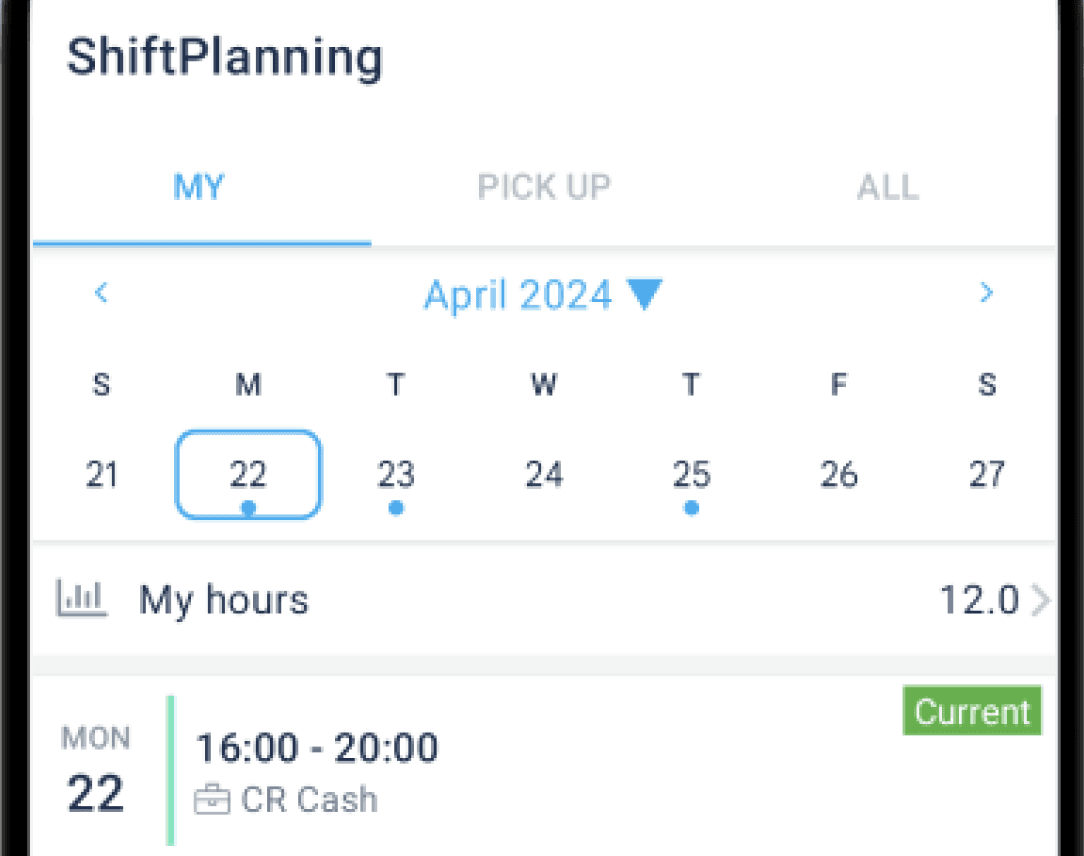Select Saturday the 27th in calendar
The height and width of the screenshot is (856, 1084).
pyautogui.click(x=986, y=475)
